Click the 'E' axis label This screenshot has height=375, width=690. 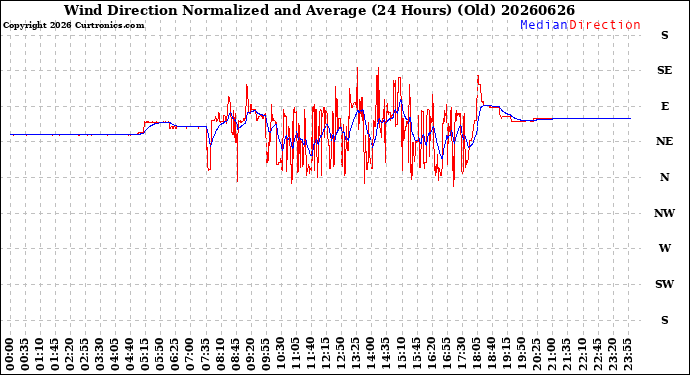click(x=664, y=106)
